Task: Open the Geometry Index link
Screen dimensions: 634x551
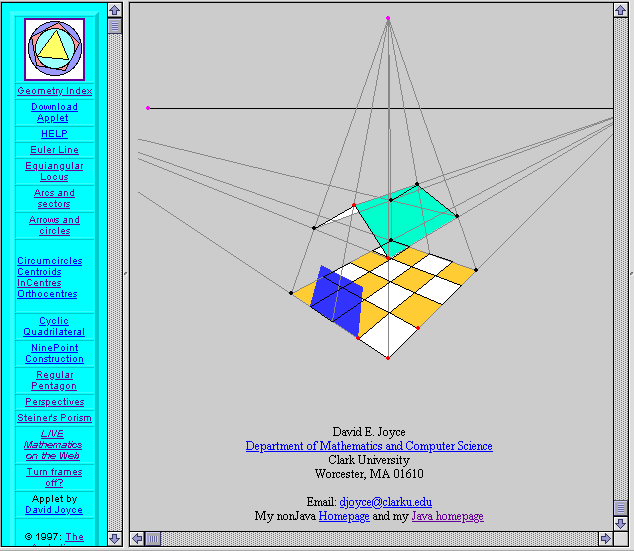Action: [x=55, y=91]
